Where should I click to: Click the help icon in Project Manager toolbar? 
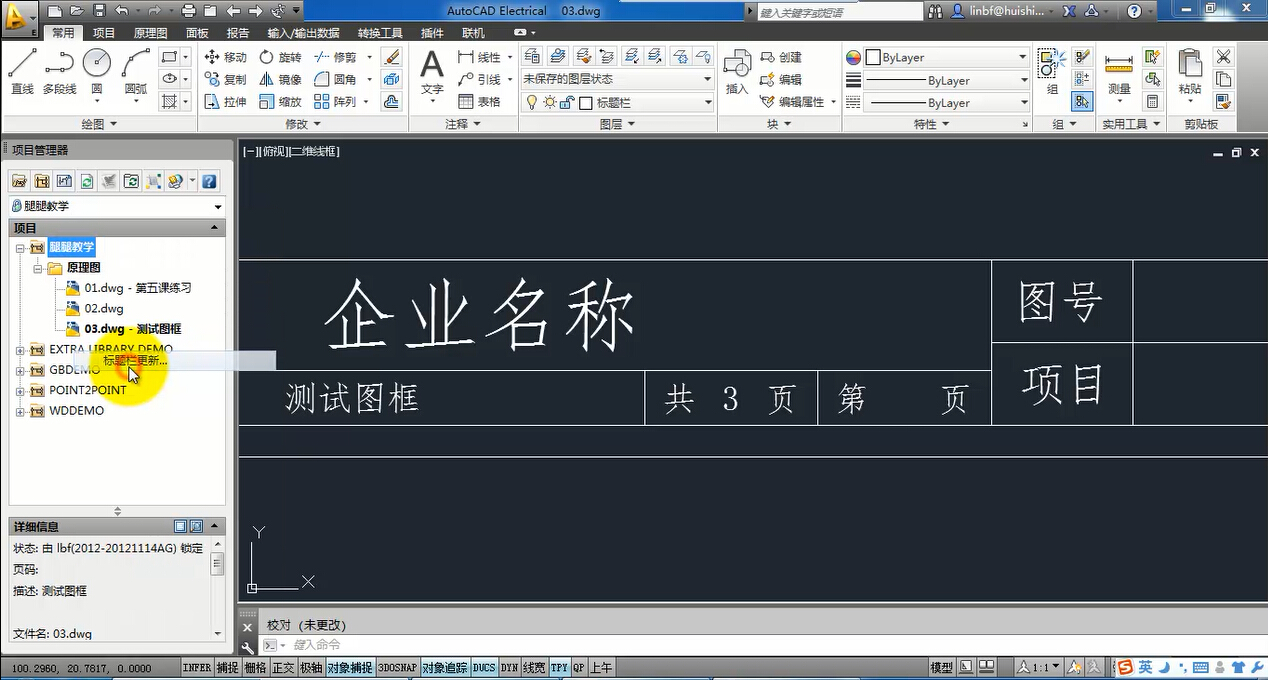209,181
